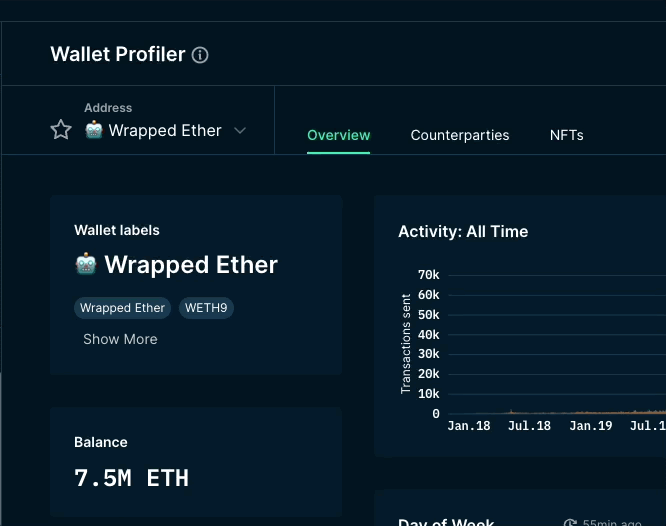Click the Transactions sent axis label
Viewport: 666px width, 526px height.
point(406,344)
